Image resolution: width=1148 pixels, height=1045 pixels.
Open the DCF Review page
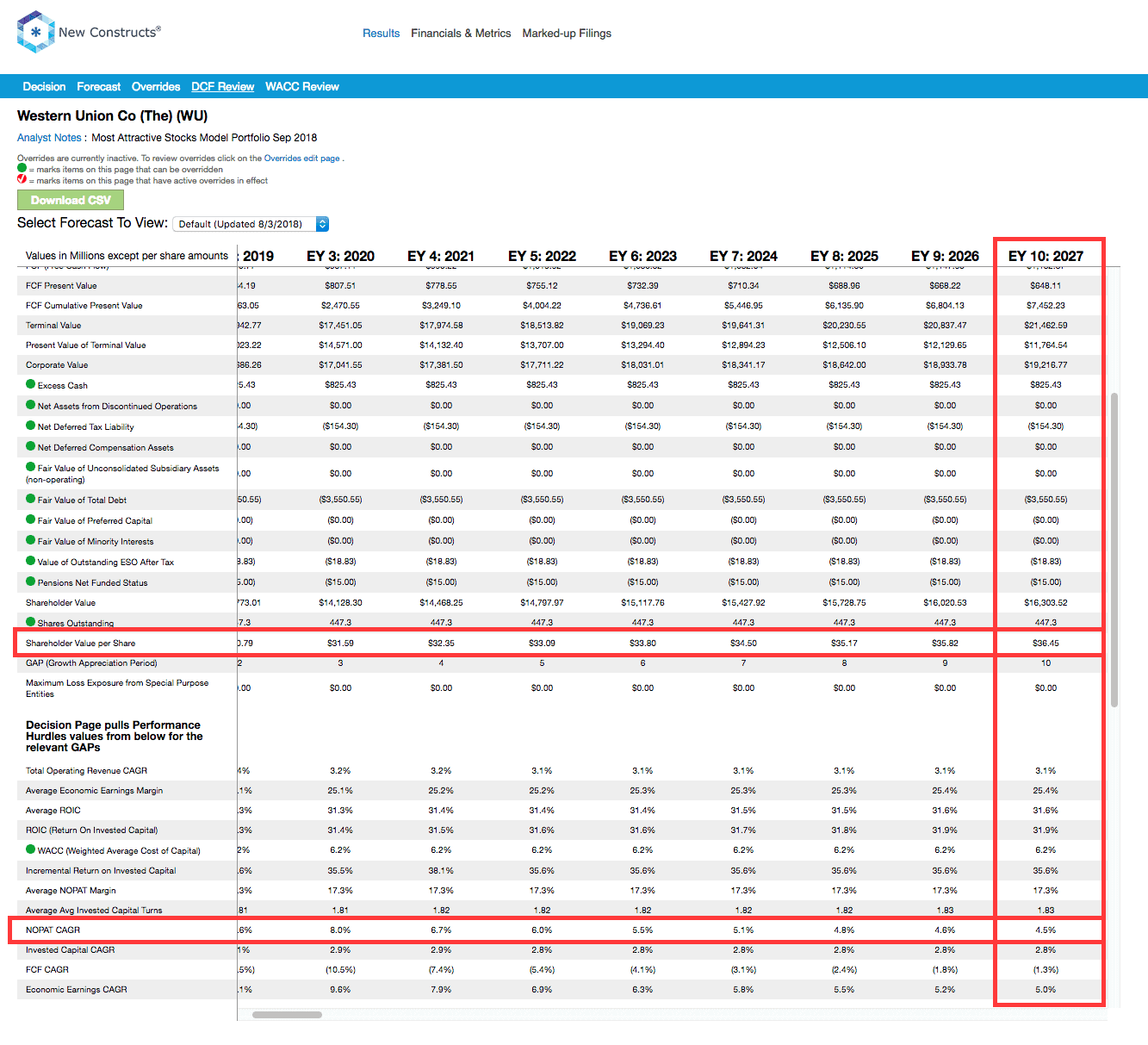coord(222,87)
